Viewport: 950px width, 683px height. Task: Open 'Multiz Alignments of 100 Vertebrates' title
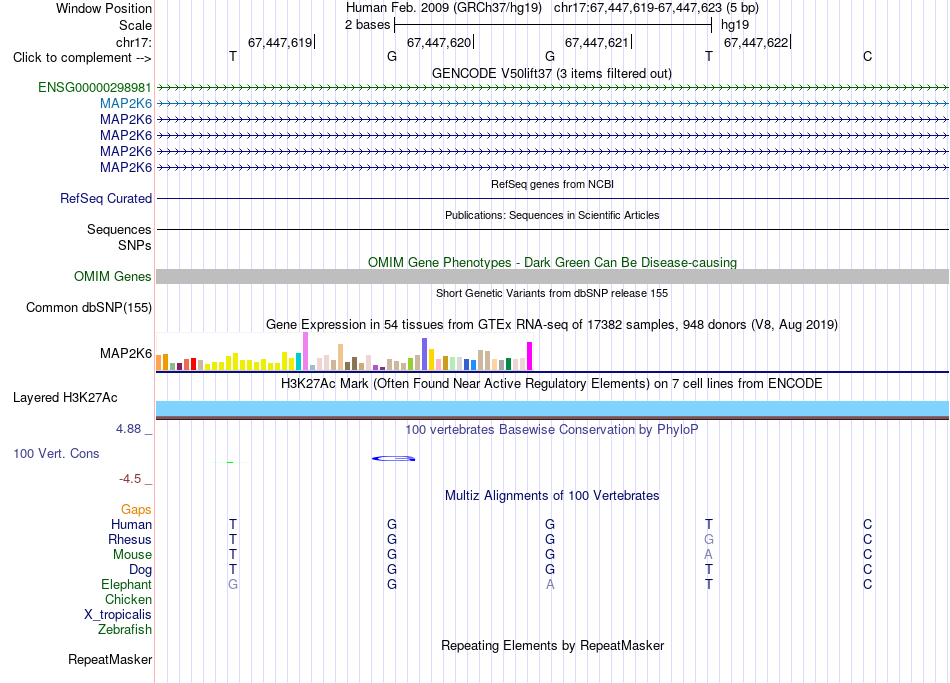click(552, 496)
